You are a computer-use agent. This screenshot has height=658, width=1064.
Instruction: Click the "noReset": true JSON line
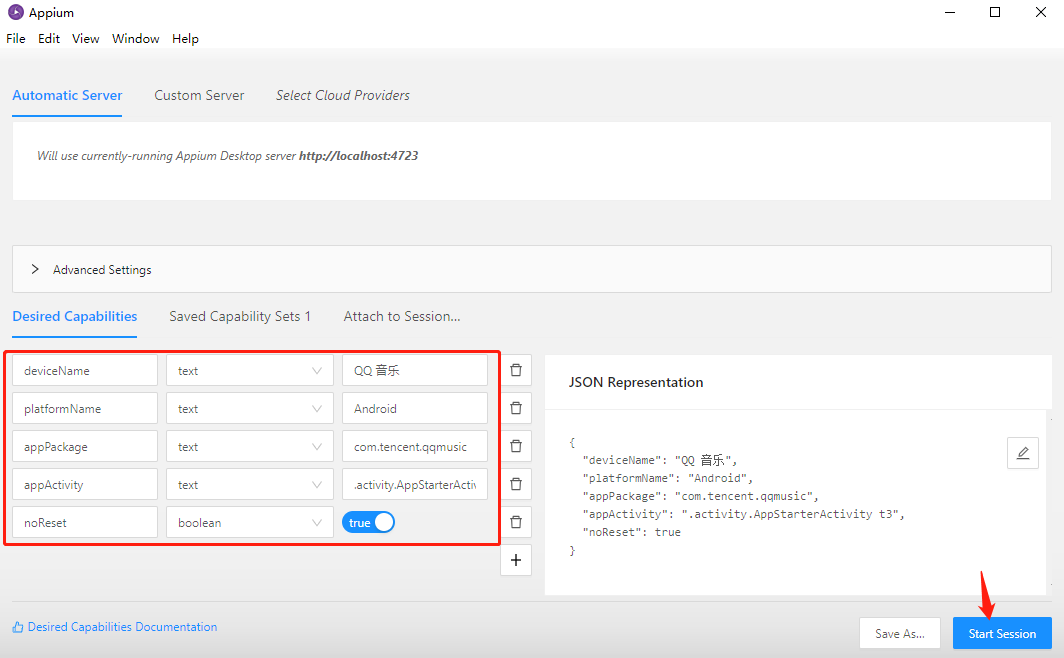click(631, 533)
